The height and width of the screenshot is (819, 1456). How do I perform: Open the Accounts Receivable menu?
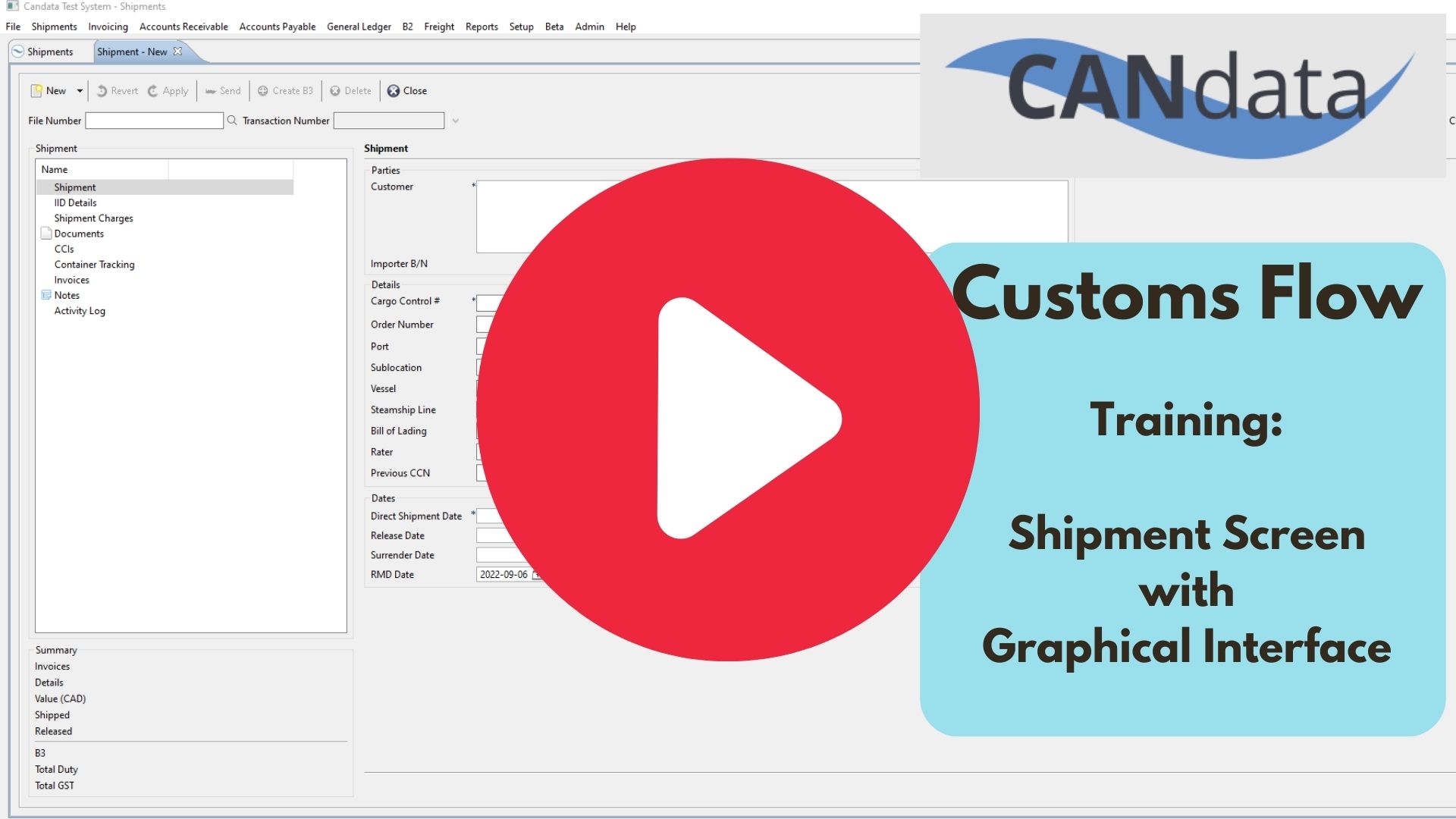pyautogui.click(x=184, y=27)
